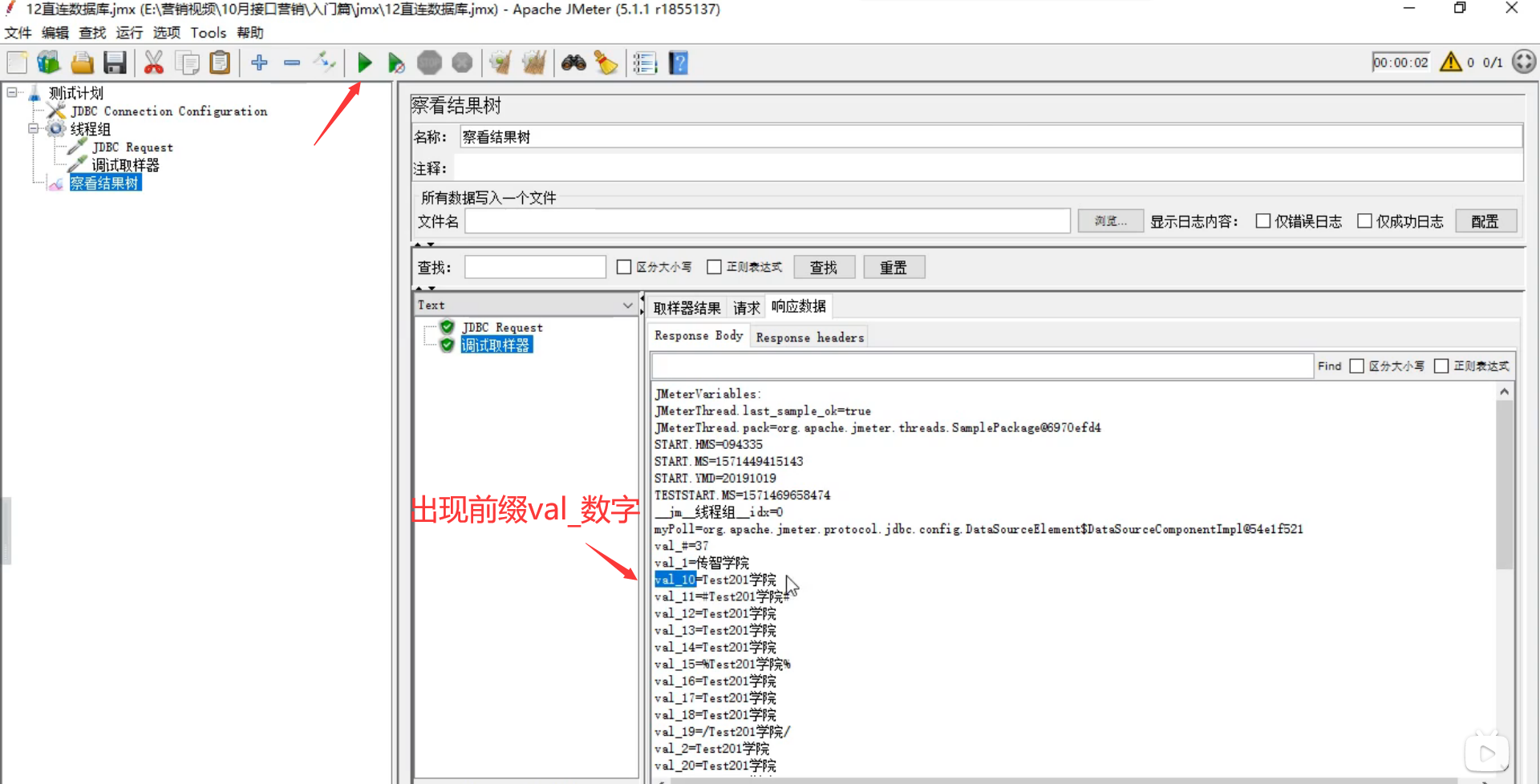Collapse the 线程组 tree node
The image size is (1540, 784).
34,128
